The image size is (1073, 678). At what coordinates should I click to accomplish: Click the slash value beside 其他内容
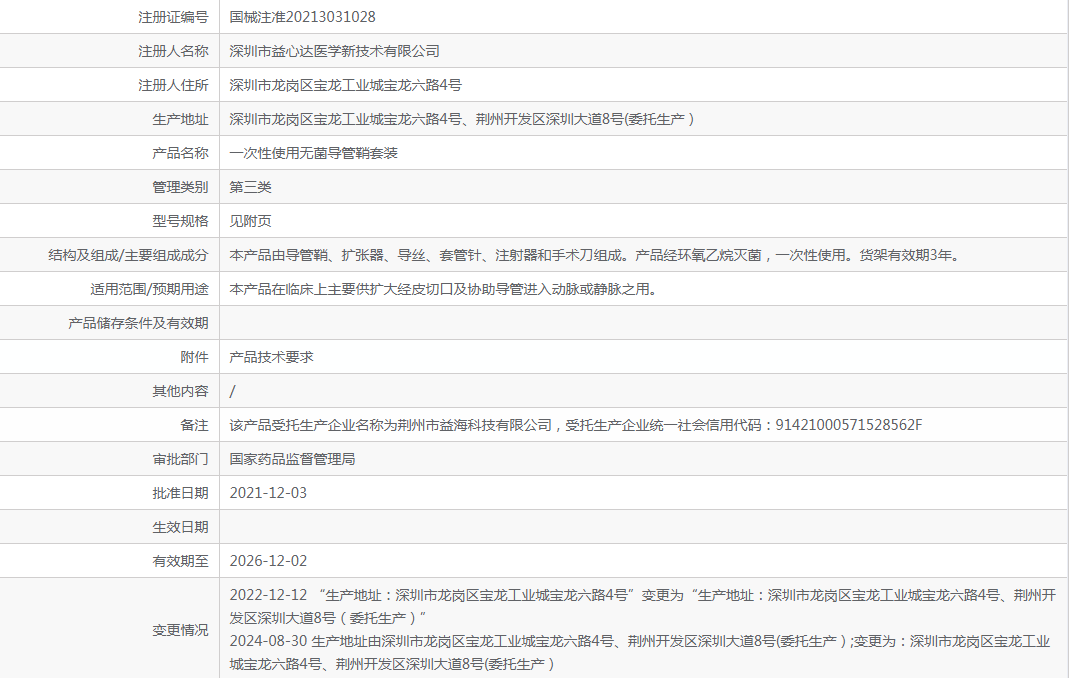[x=233, y=391]
